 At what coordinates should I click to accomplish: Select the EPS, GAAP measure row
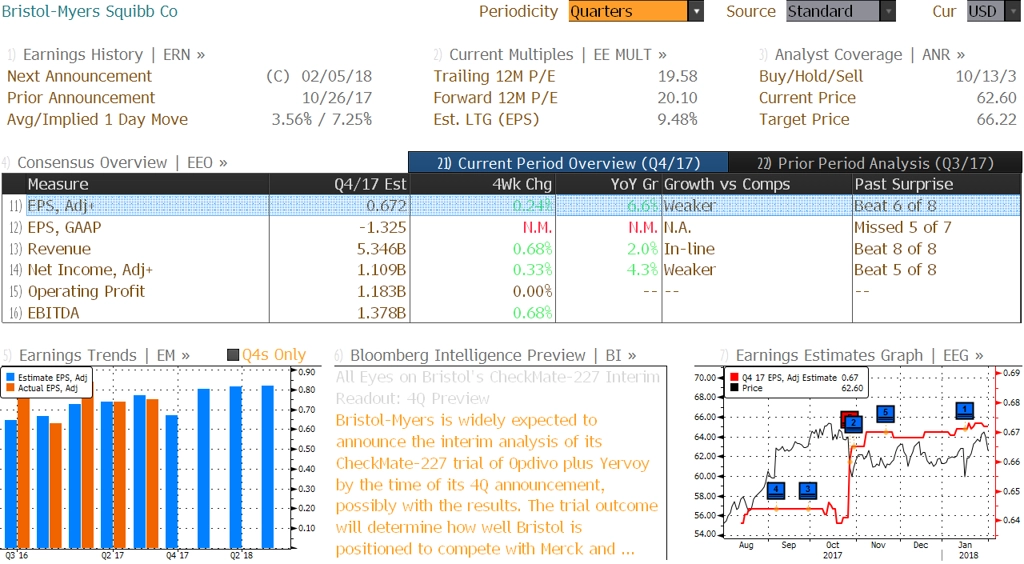click(511, 227)
